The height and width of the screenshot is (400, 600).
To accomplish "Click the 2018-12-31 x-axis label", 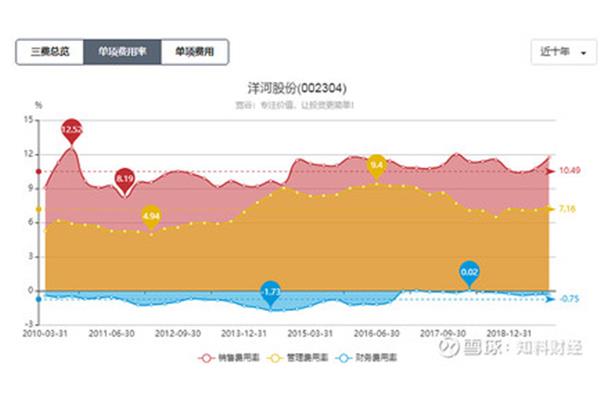I will [x=509, y=334].
